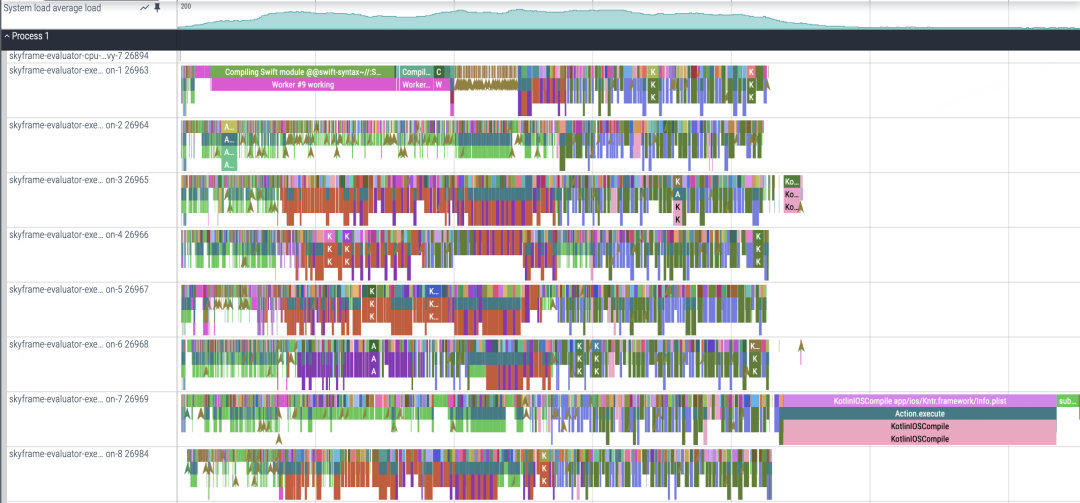The height and width of the screenshot is (503, 1080).
Task: Click the yellow K slice in on-8 track
Action: [544, 456]
